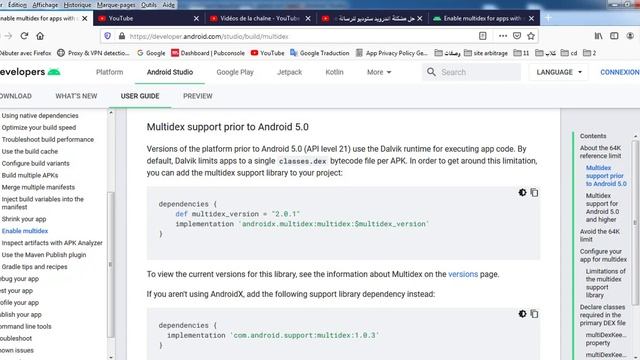The height and width of the screenshot is (360, 640).
Task: Bookmark this page with star icon
Action: click(531, 36)
